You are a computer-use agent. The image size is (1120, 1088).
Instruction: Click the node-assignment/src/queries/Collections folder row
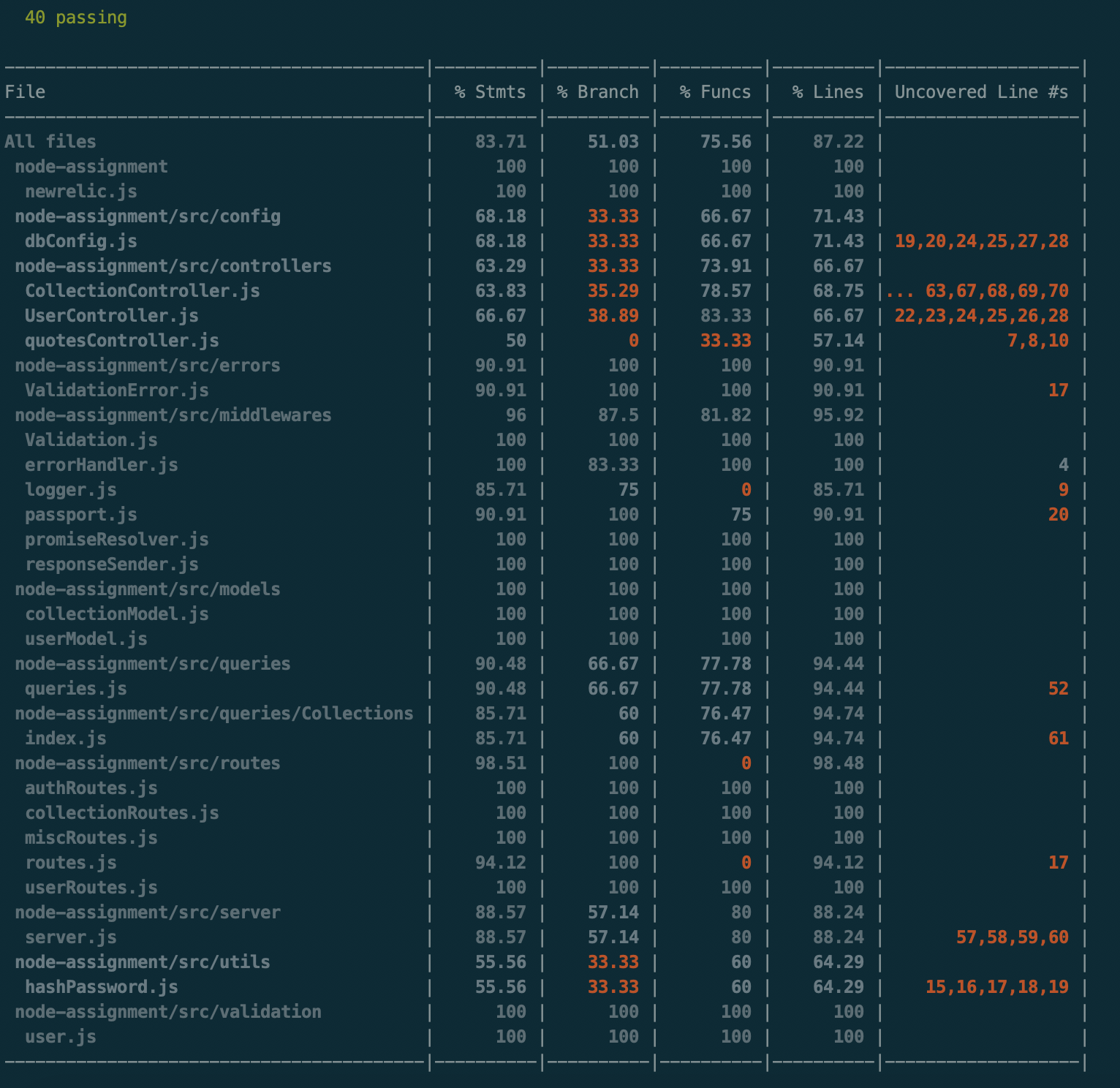click(x=214, y=714)
